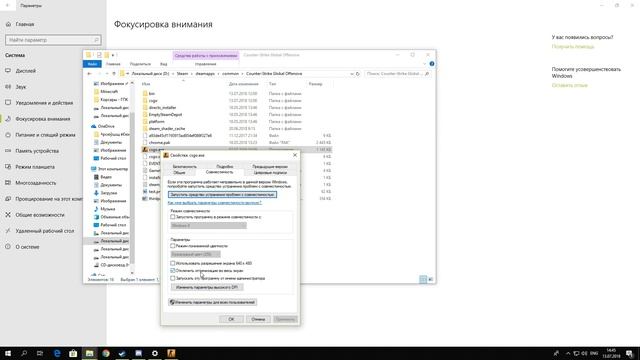The width and height of the screenshot is (640, 360).
Task: Enable compatibility mode checkbox
Action: [x=173, y=217]
